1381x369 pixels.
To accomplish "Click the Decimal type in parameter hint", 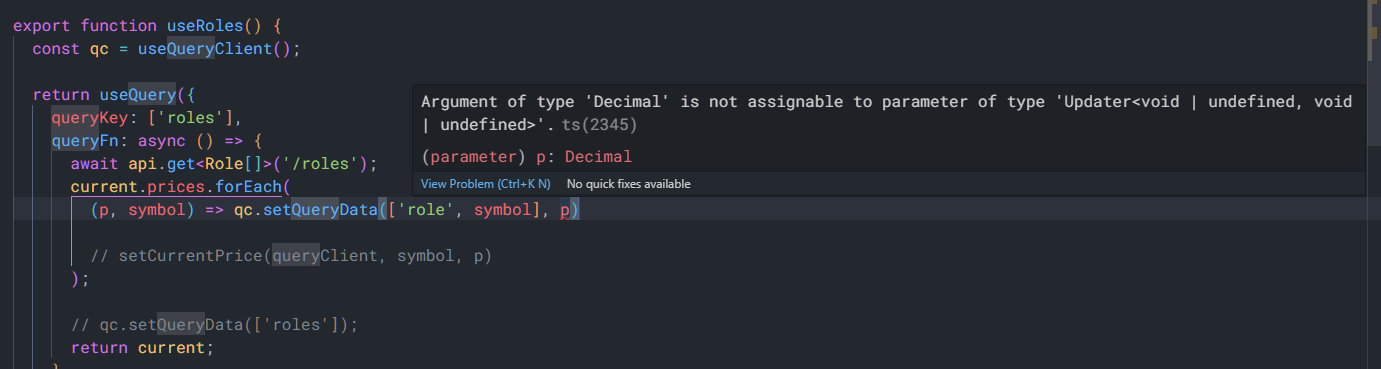I will [x=598, y=157].
